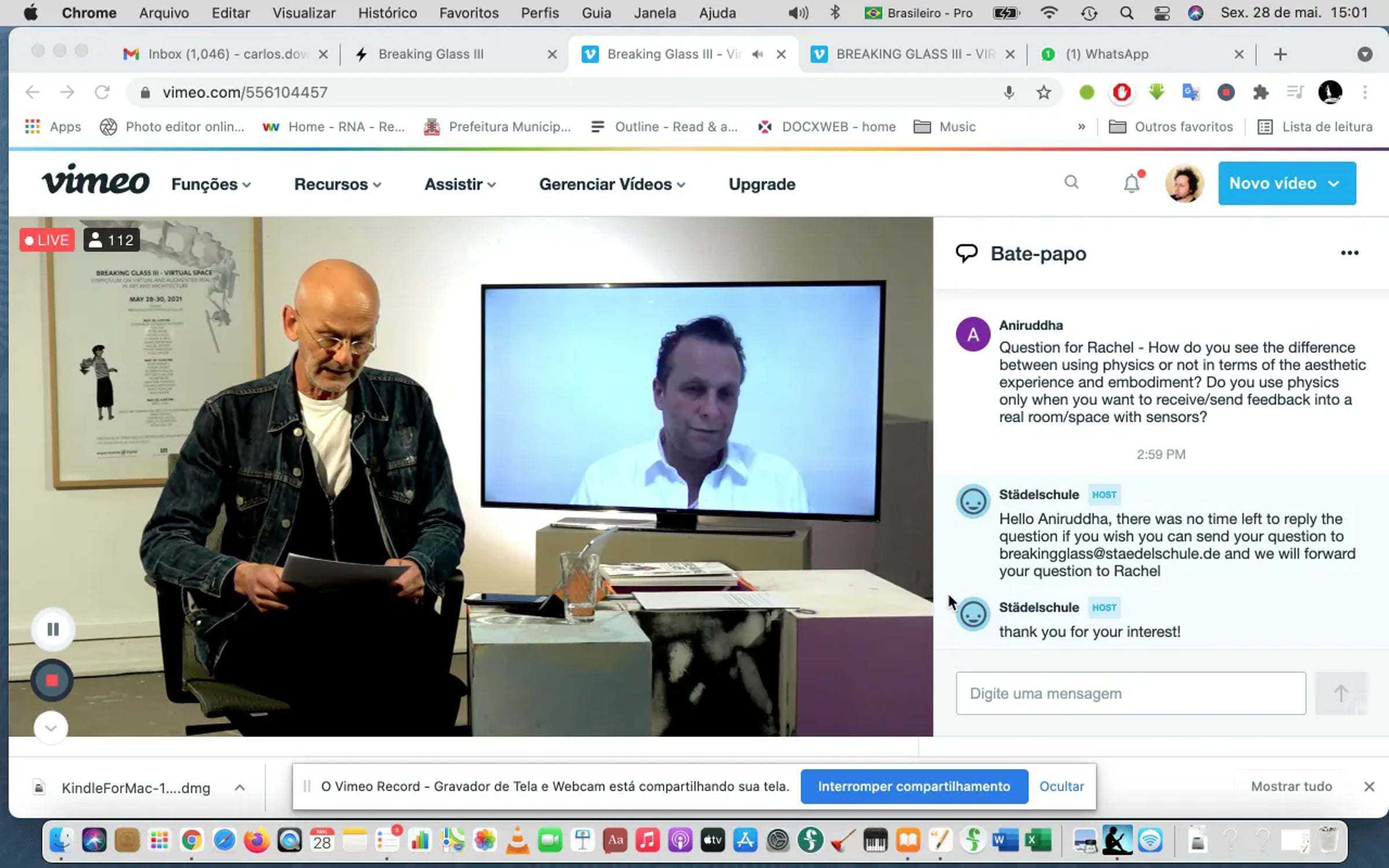Image resolution: width=1389 pixels, height=868 pixels.
Task: Click the Vimeo logo
Action: (95, 181)
